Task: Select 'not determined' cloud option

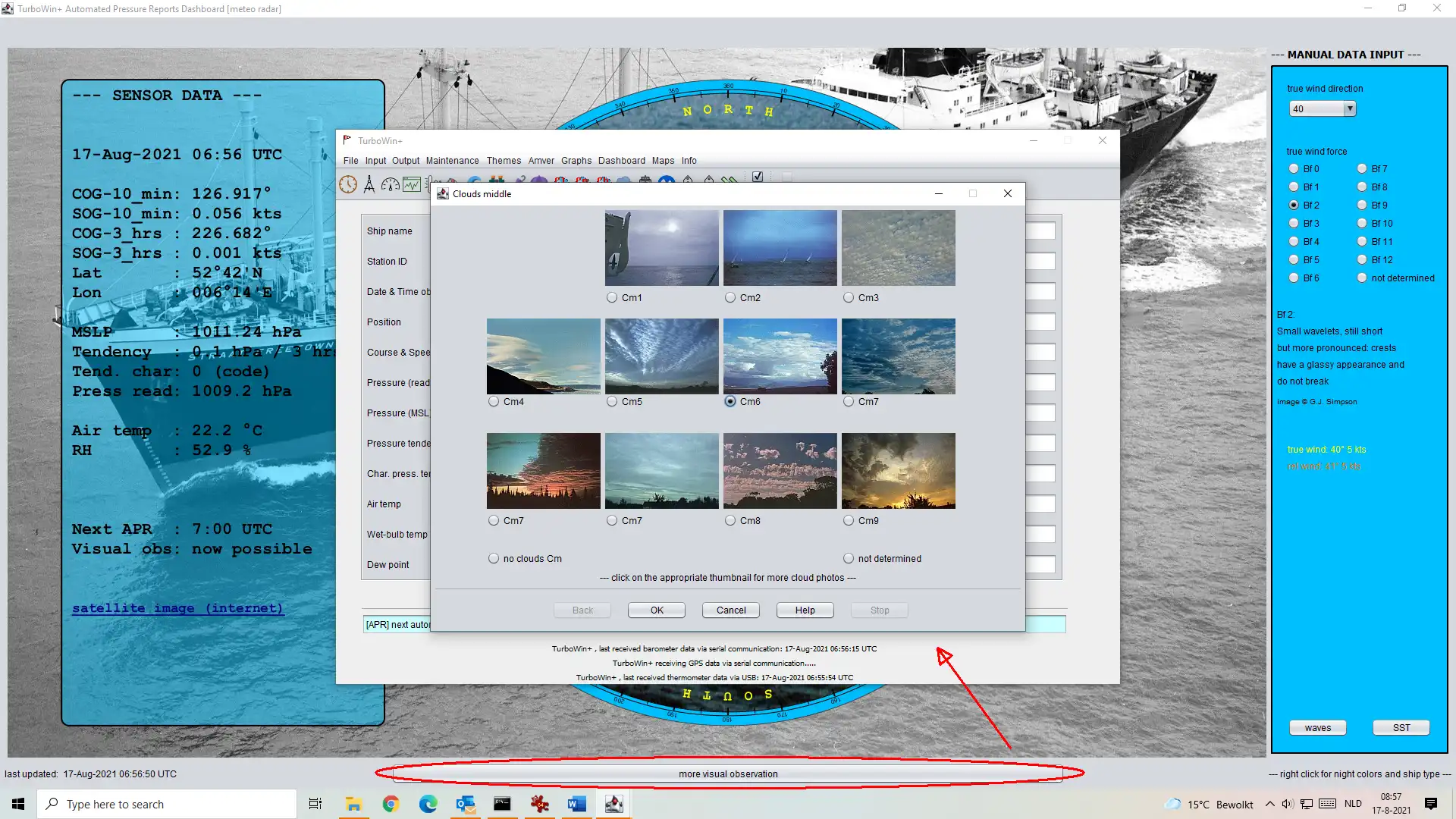Action: (x=848, y=558)
